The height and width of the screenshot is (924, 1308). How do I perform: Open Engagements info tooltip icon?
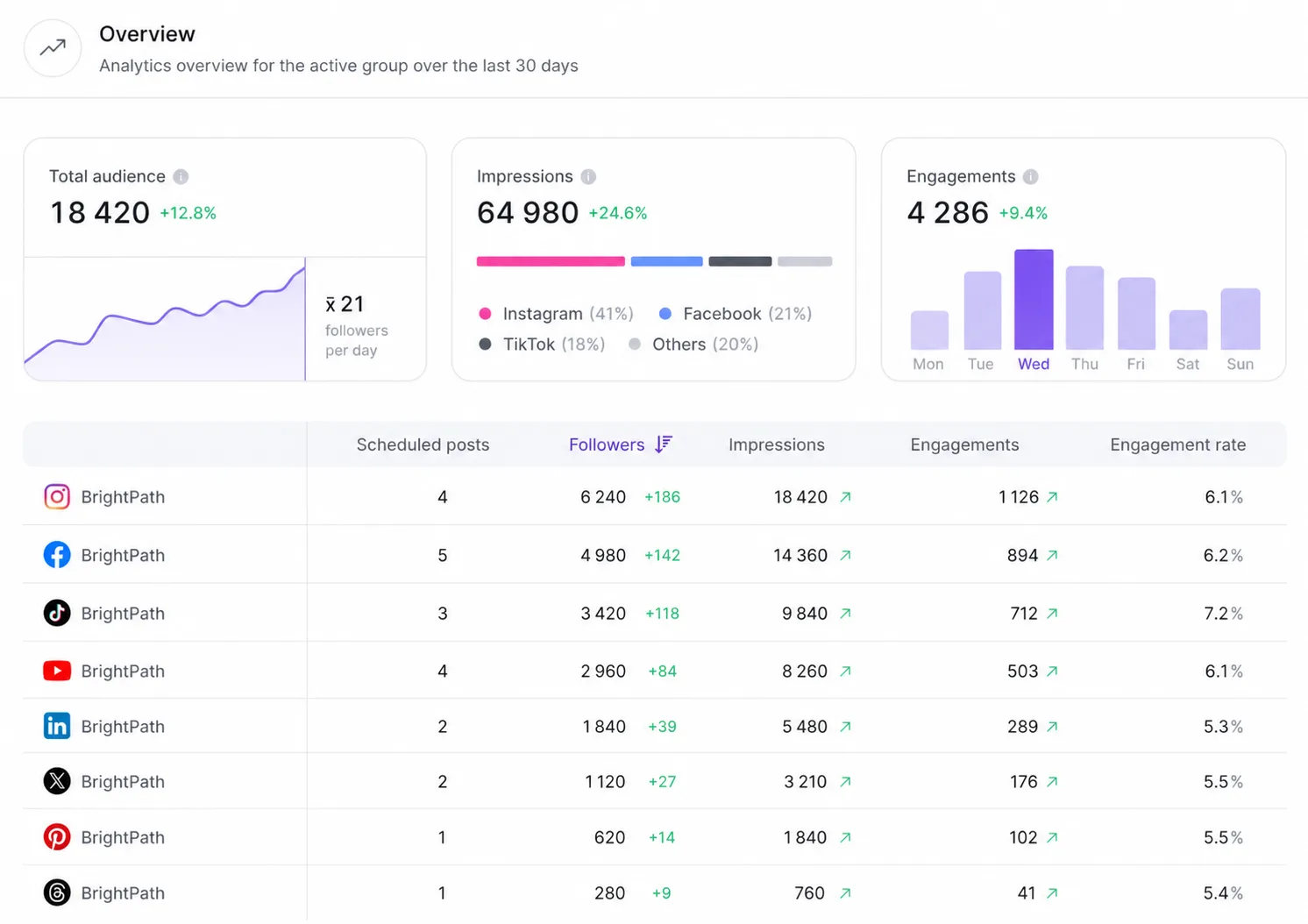(x=1031, y=176)
